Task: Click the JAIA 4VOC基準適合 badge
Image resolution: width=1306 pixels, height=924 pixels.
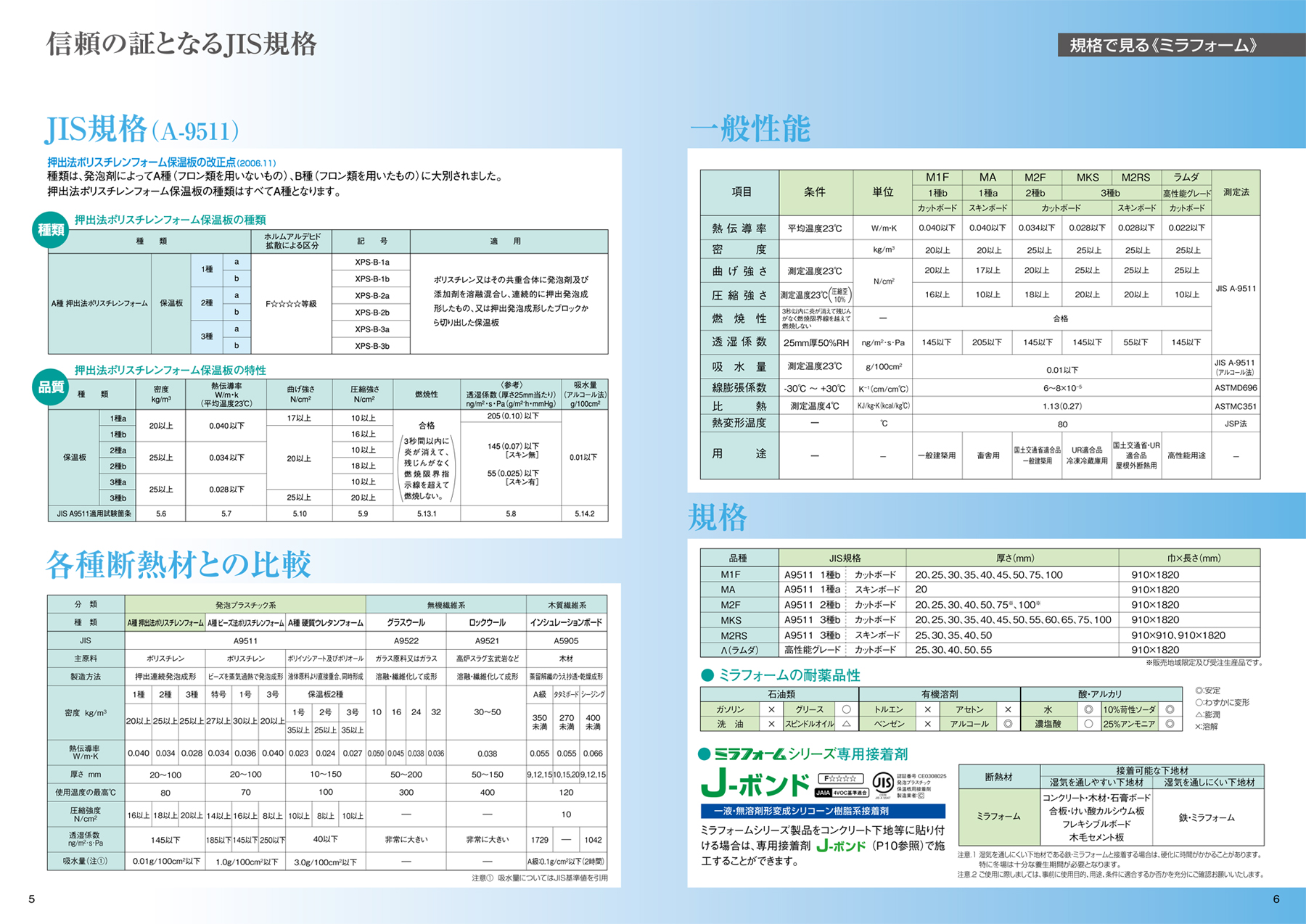Action: 841,793
